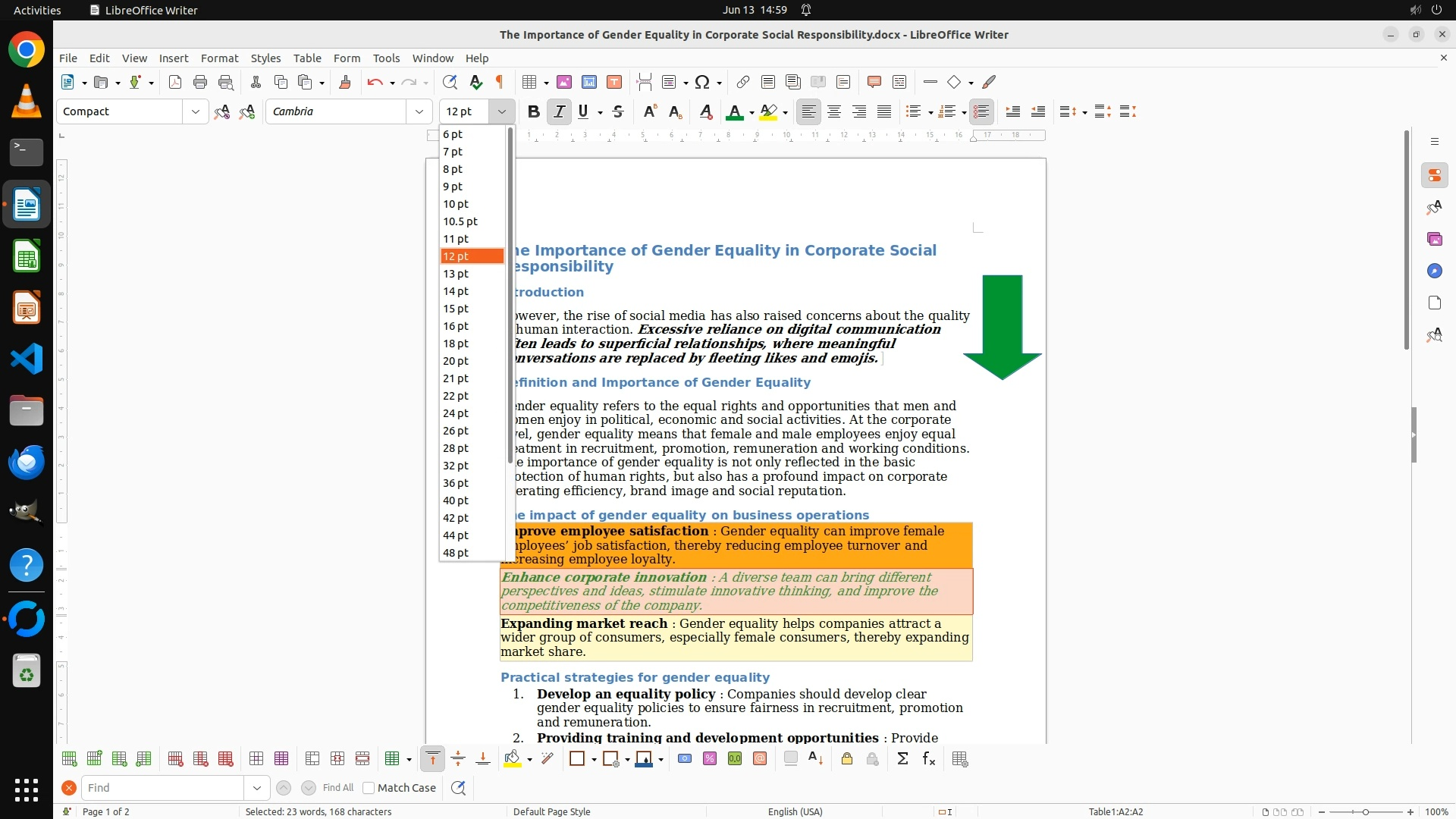The height and width of the screenshot is (819, 1456).
Task: Select 18 pt in font size list
Action: click(x=457, y=344)
